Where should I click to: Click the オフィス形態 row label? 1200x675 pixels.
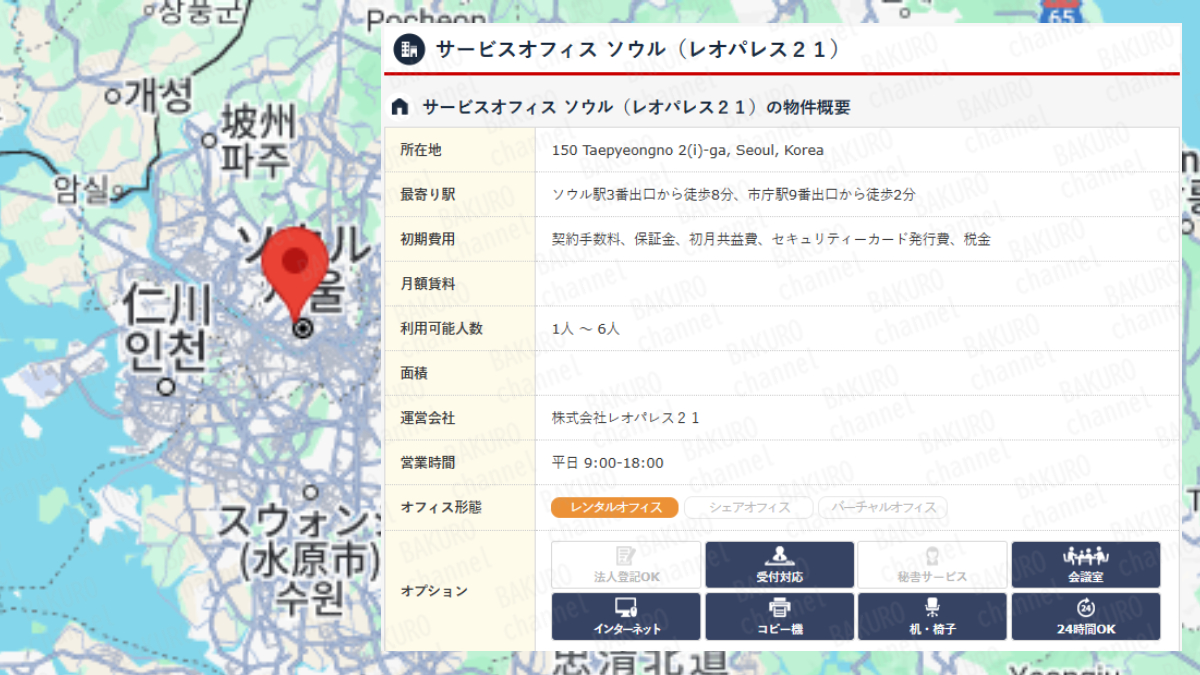point(441,507)
